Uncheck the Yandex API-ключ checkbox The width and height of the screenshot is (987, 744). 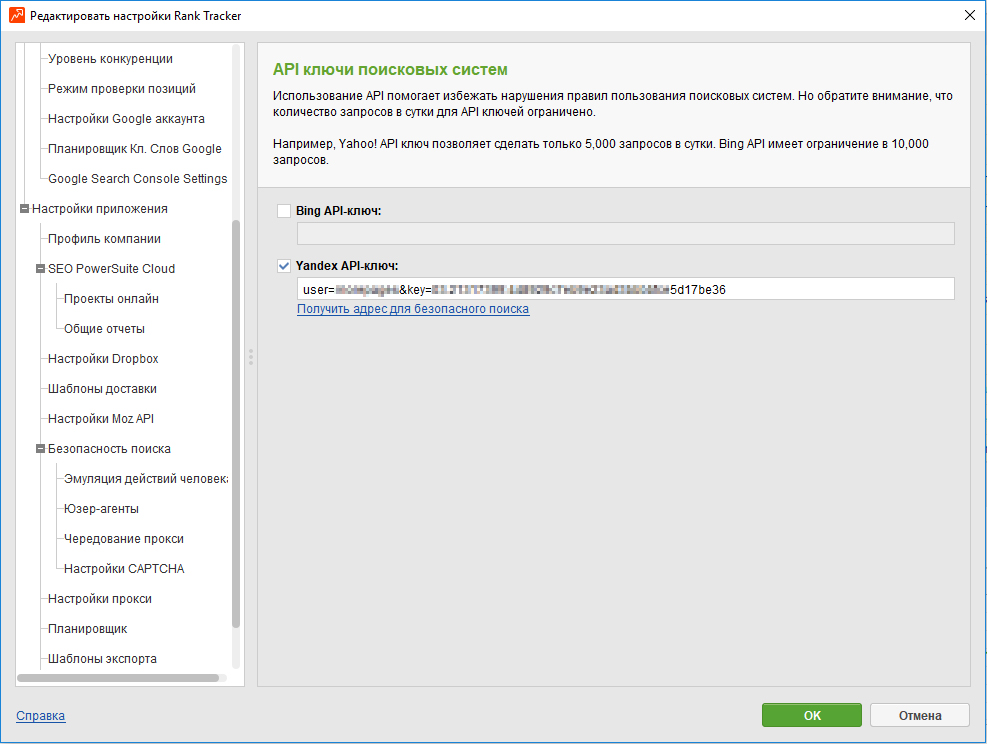(284, 266)
